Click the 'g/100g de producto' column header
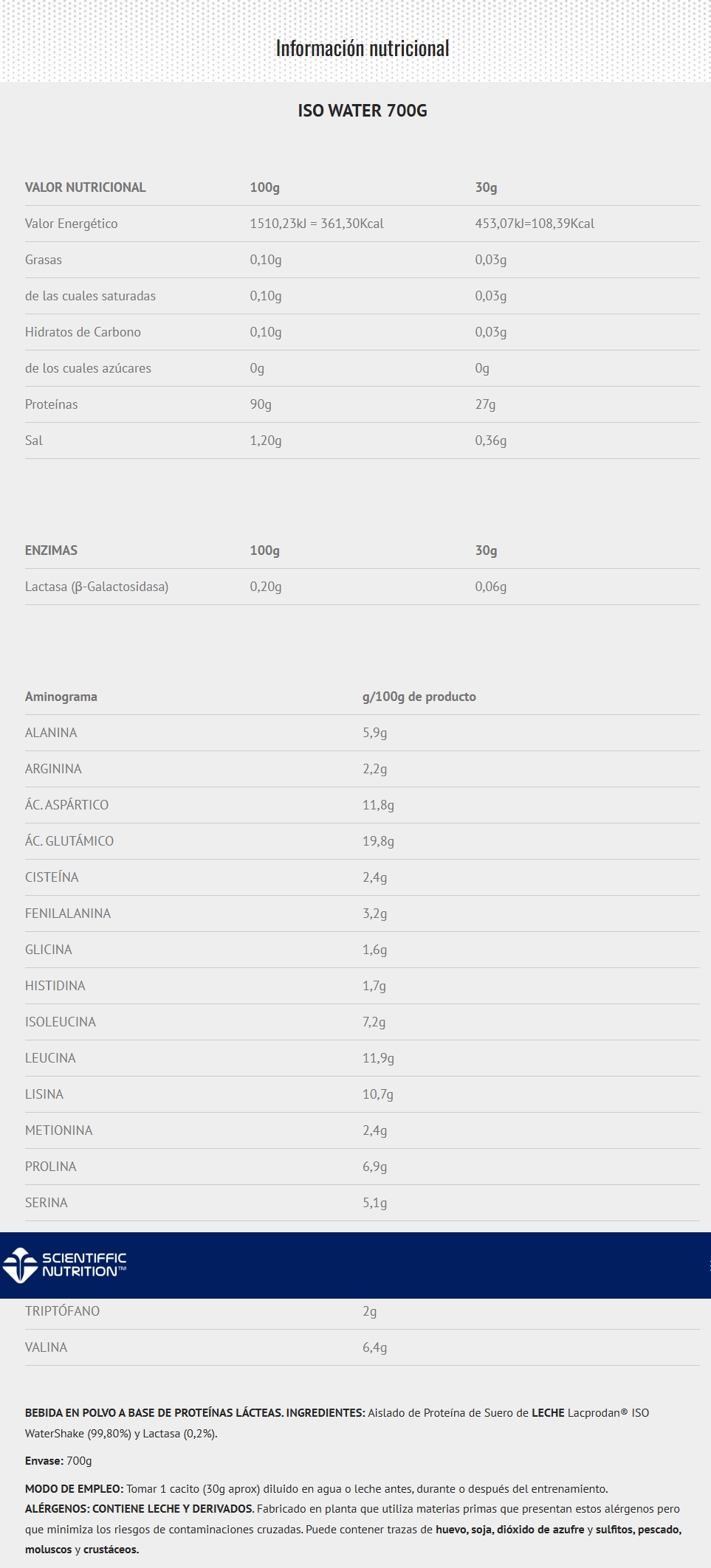 419,697
